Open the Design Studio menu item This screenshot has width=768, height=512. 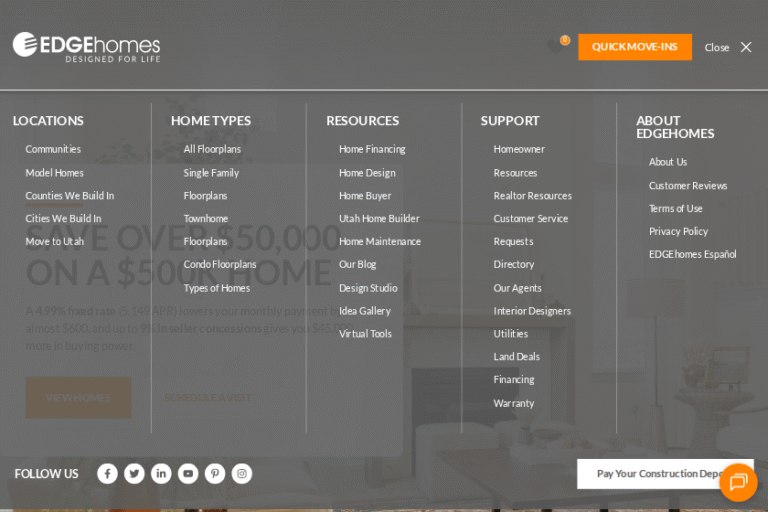click(x=368, y=288)
